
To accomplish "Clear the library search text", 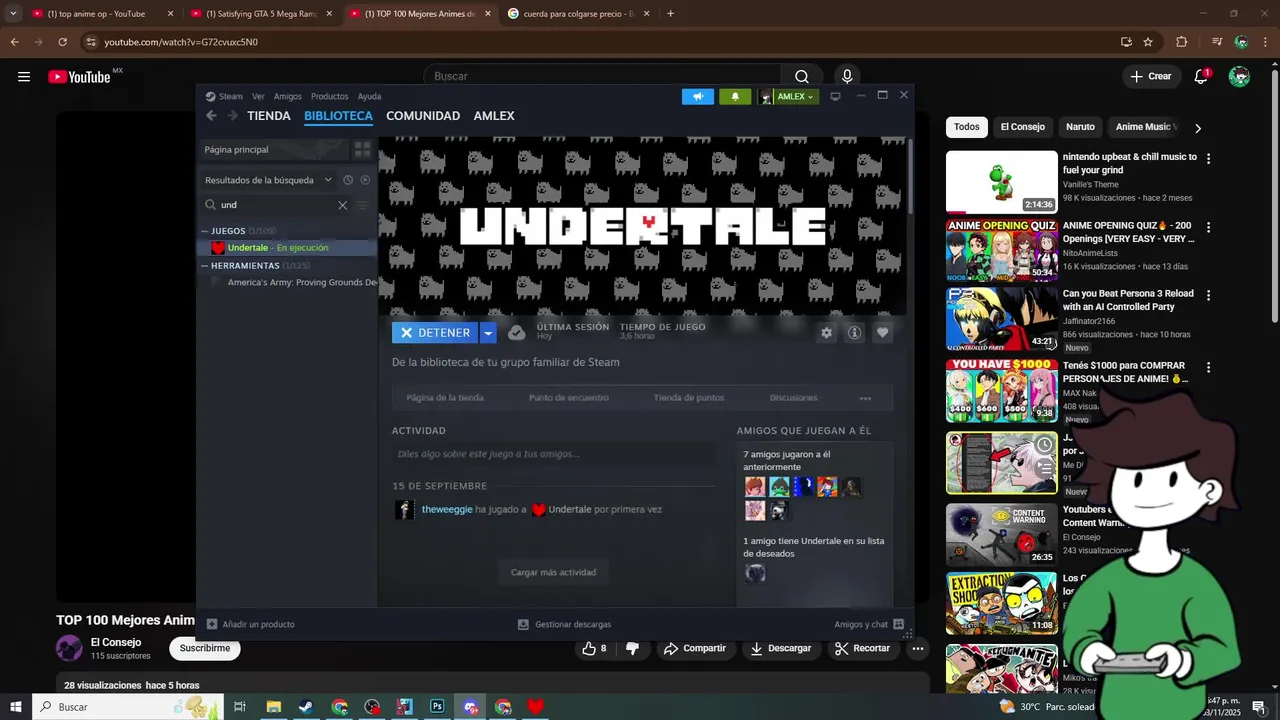I will pos(342,205).
